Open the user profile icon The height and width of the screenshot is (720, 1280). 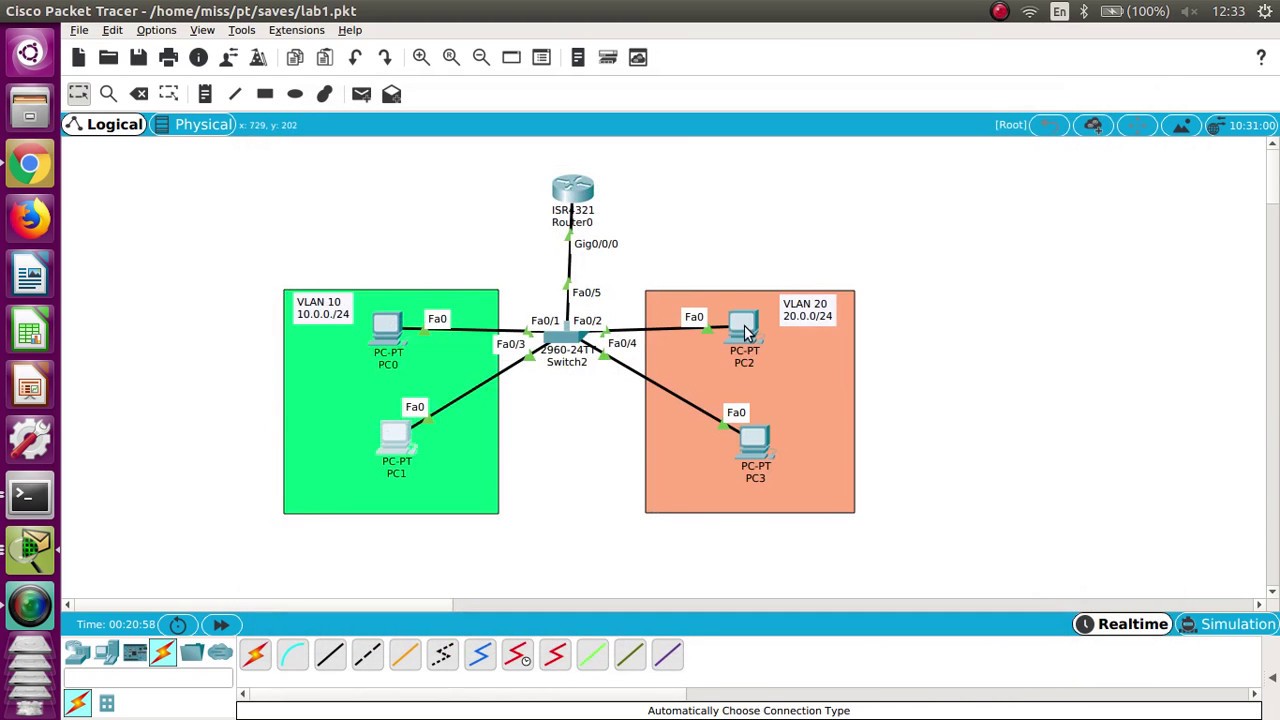coord(228,57)
